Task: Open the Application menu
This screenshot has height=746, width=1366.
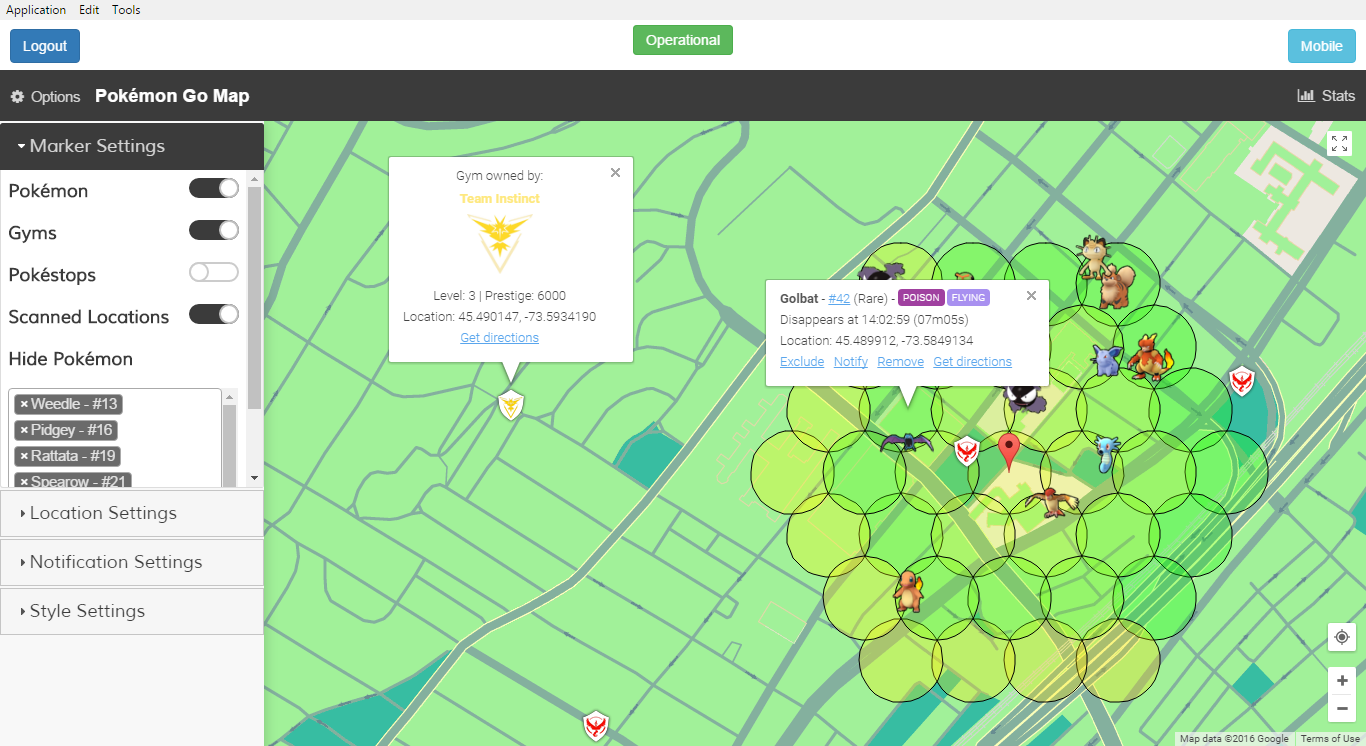Action: point(36,10)
